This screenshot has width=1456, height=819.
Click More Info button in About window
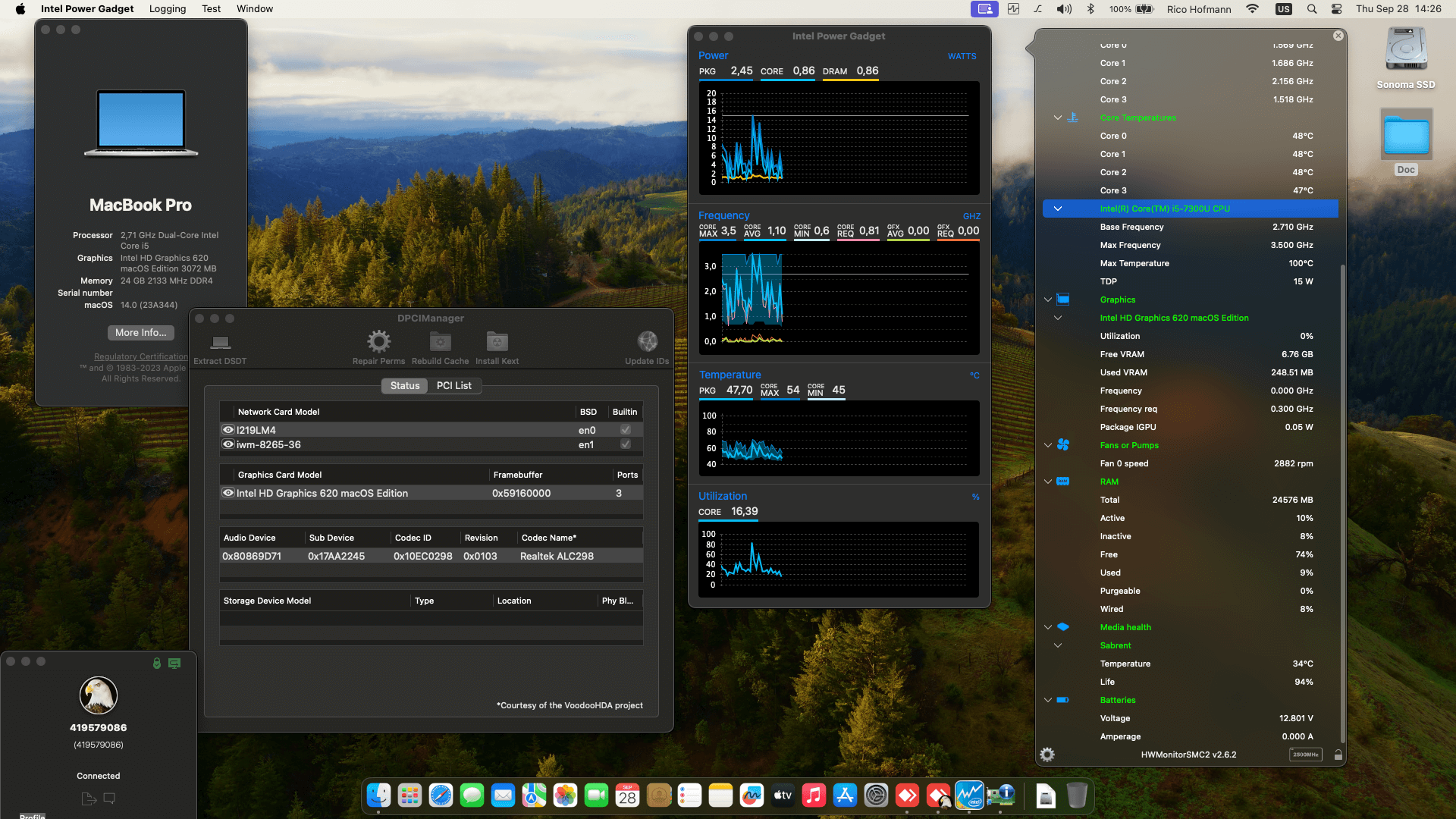[x=141, y=333]
